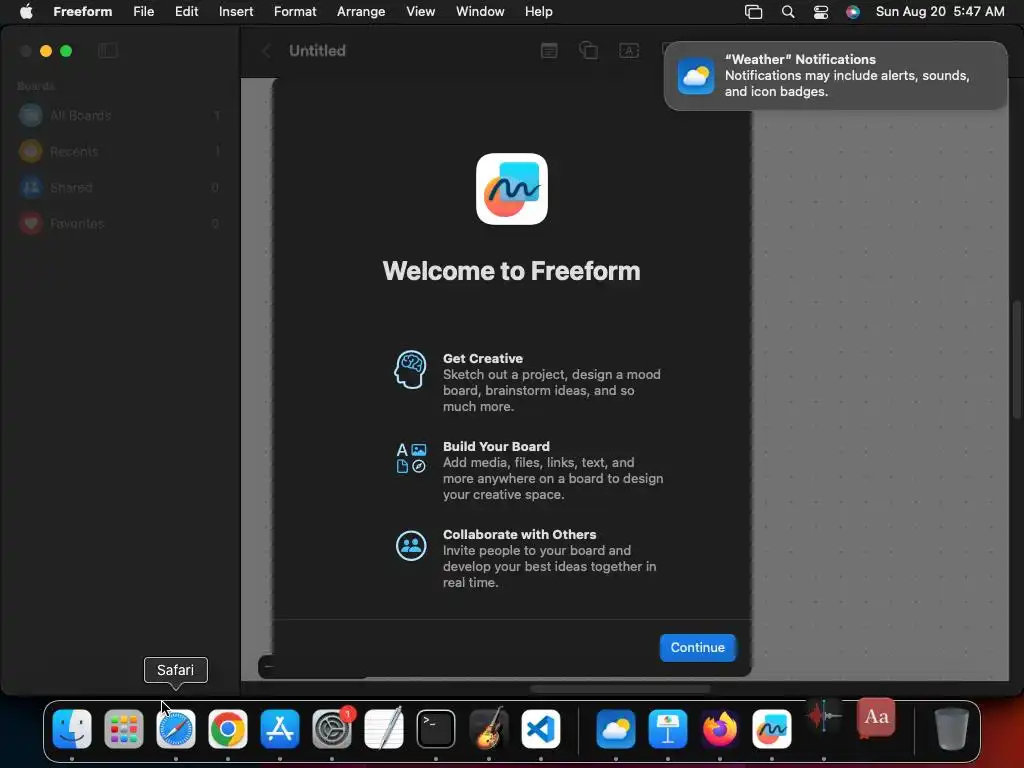
Task: Open Keynote from the Dock
Action: click(667, 729)
